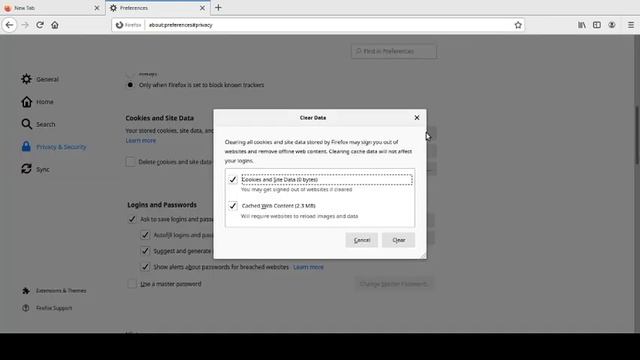Click Change Master Password button
Image resolution: width=640 pixels, height=360 pixels.
pos(394,284)
